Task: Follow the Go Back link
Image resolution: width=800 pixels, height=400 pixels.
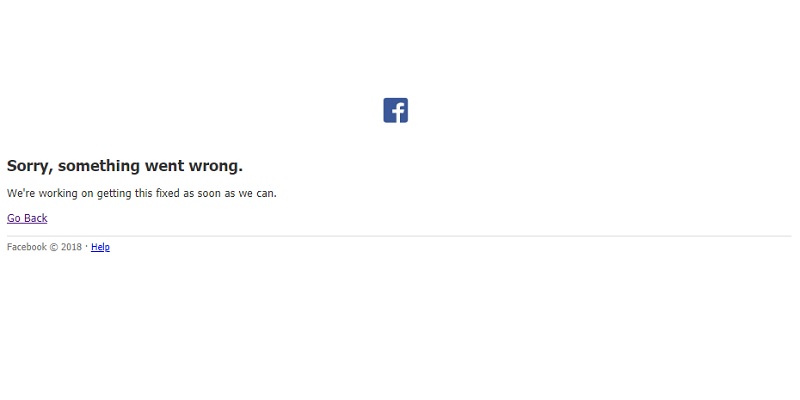Action: (27, 218)
